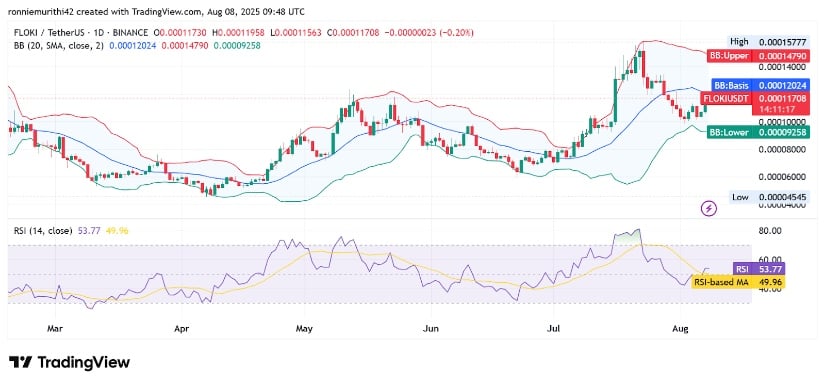Click the Aug date on time axis
Screen dimensions: 825x385
(681, 329)
